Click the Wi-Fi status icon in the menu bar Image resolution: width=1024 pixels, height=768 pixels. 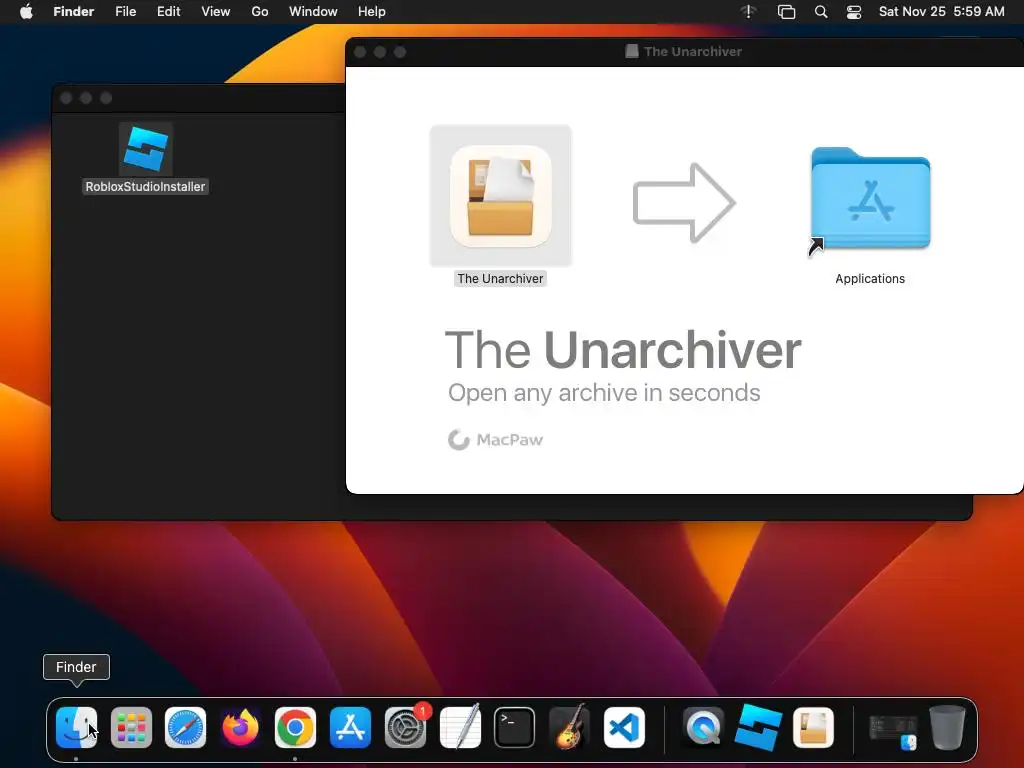point(748,12)
